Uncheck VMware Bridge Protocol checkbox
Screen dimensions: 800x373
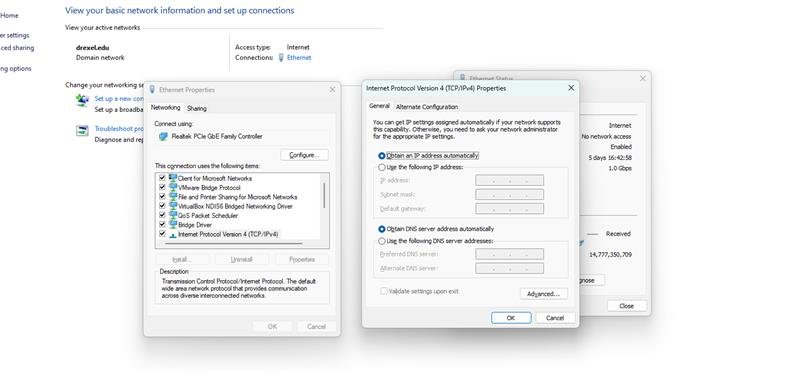tap(162, 187)
